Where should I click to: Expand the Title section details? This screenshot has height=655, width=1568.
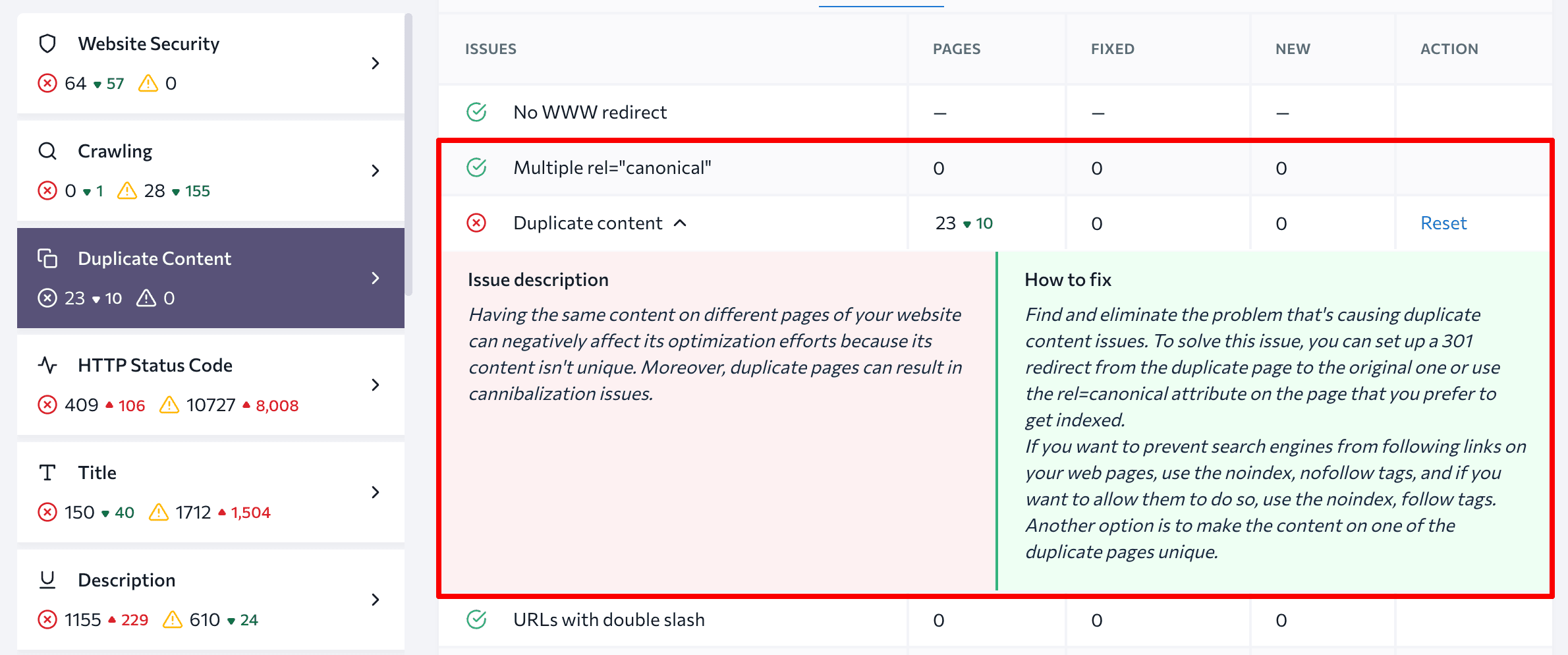pyautogui.click(x=376, y=492)
